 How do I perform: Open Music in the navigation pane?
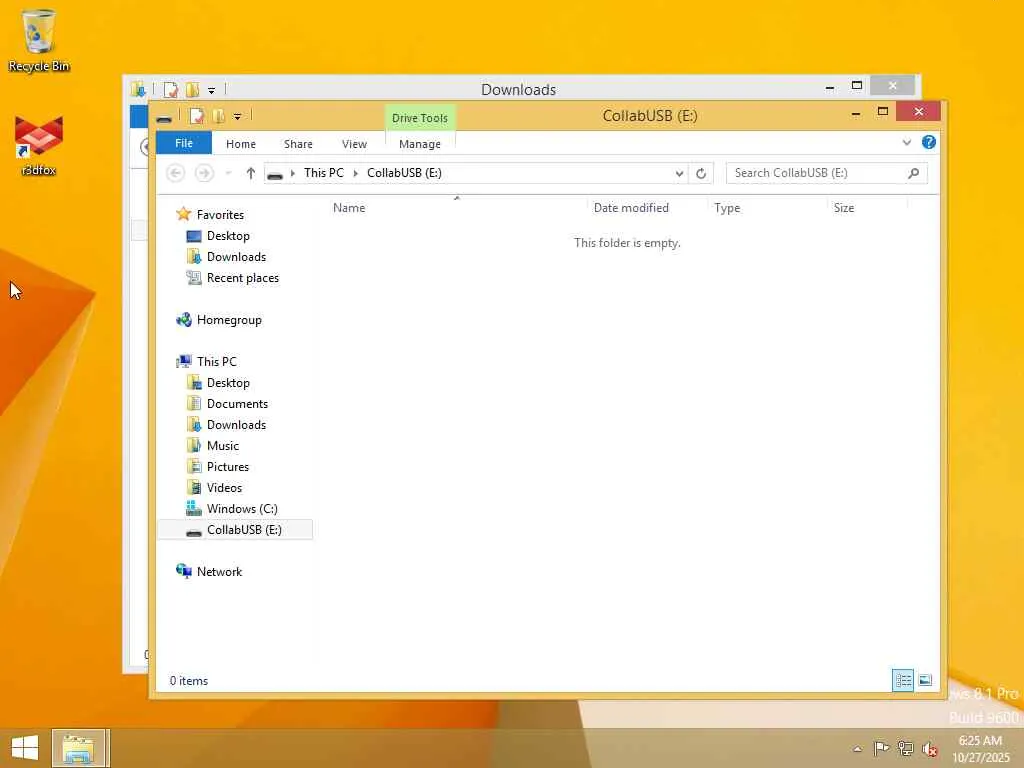tap(223, 445)
